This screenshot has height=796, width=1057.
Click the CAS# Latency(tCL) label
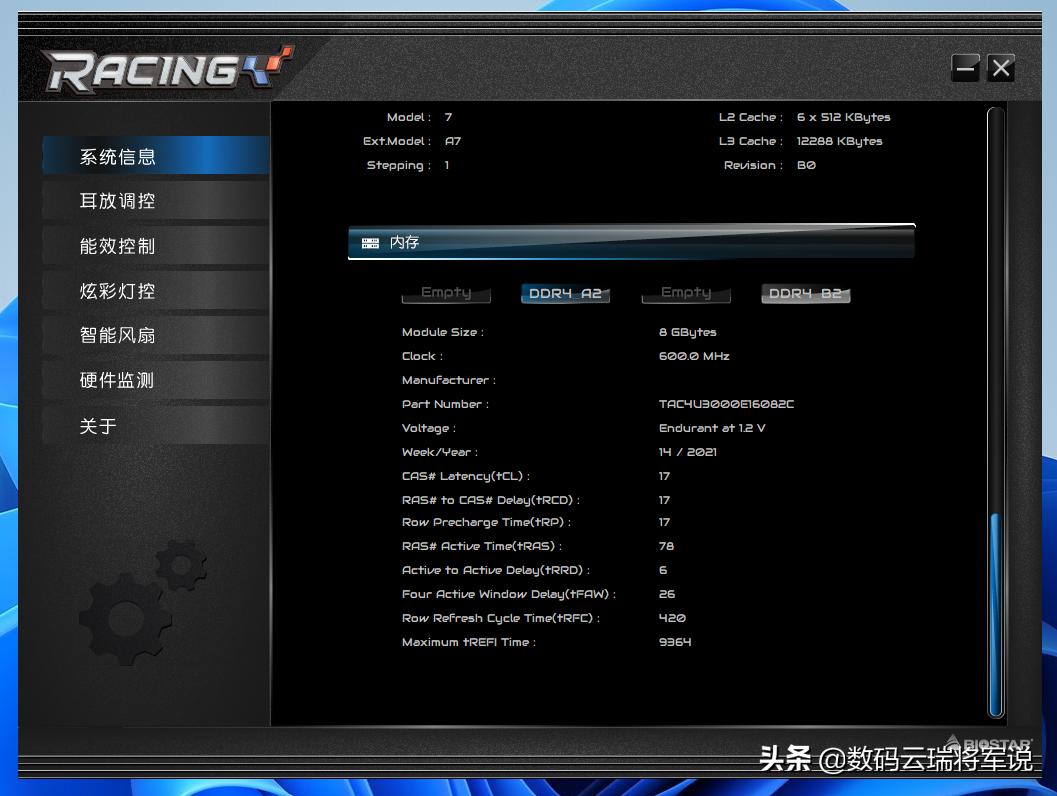(x=466, y=476)
